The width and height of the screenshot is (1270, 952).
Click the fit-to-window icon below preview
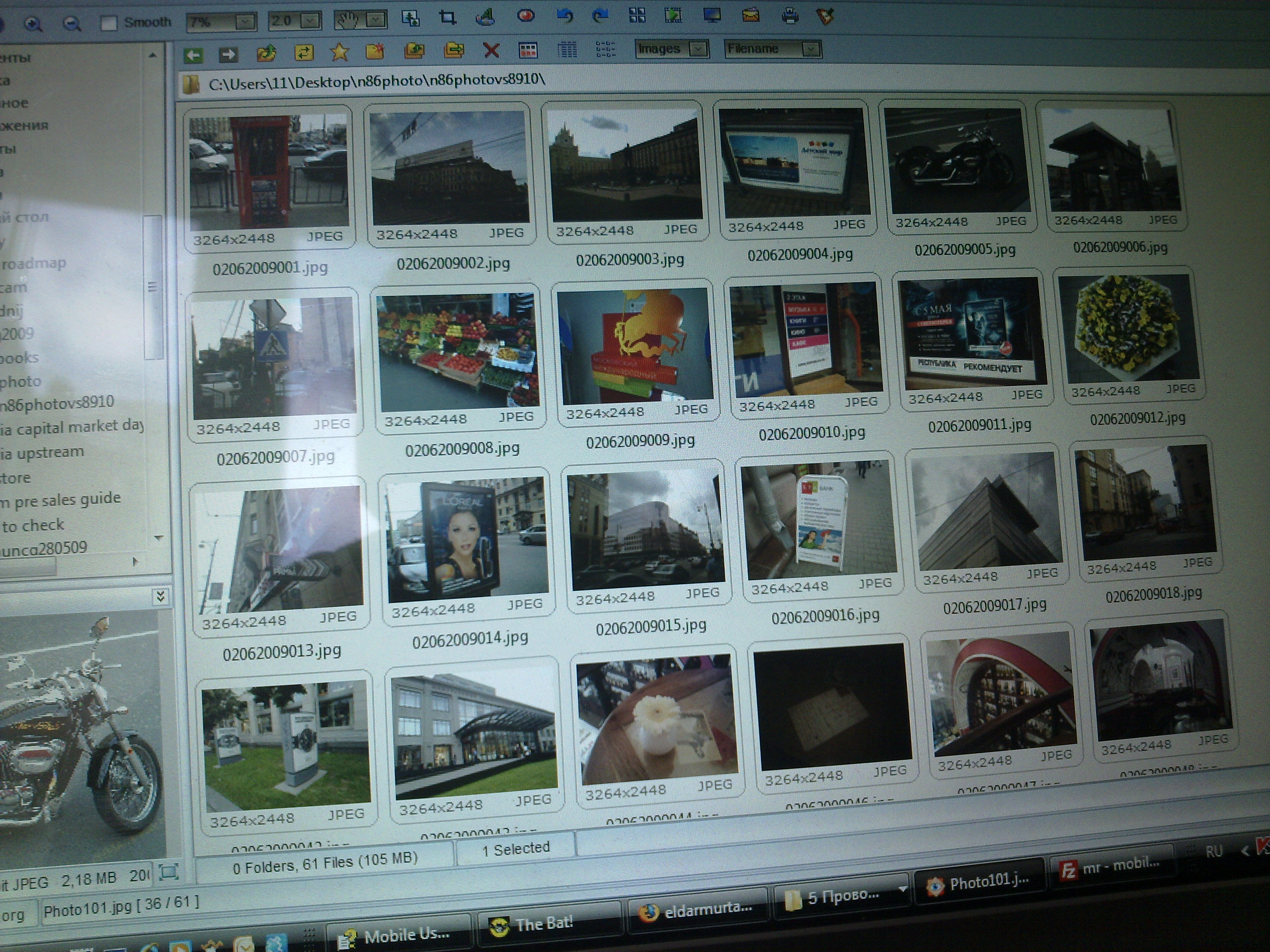coord(169,873)
